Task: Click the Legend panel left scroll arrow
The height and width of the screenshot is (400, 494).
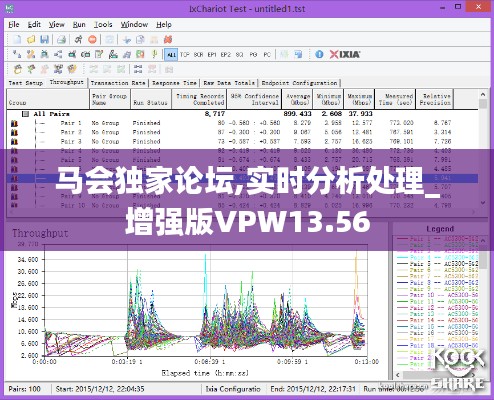Action: click(398, 375)
